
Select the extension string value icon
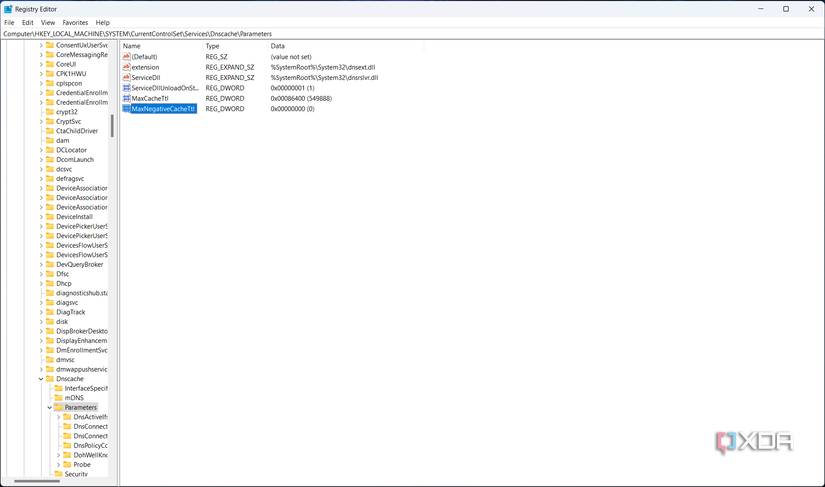pos(126,67)
